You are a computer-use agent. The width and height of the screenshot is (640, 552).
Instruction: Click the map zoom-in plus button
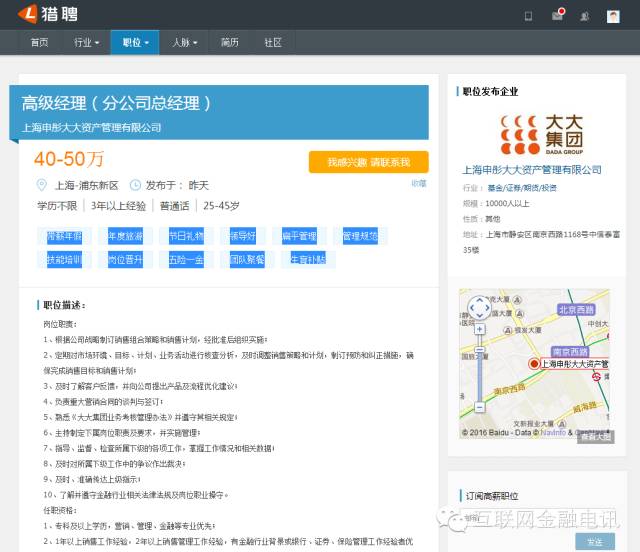coord(480,329)
